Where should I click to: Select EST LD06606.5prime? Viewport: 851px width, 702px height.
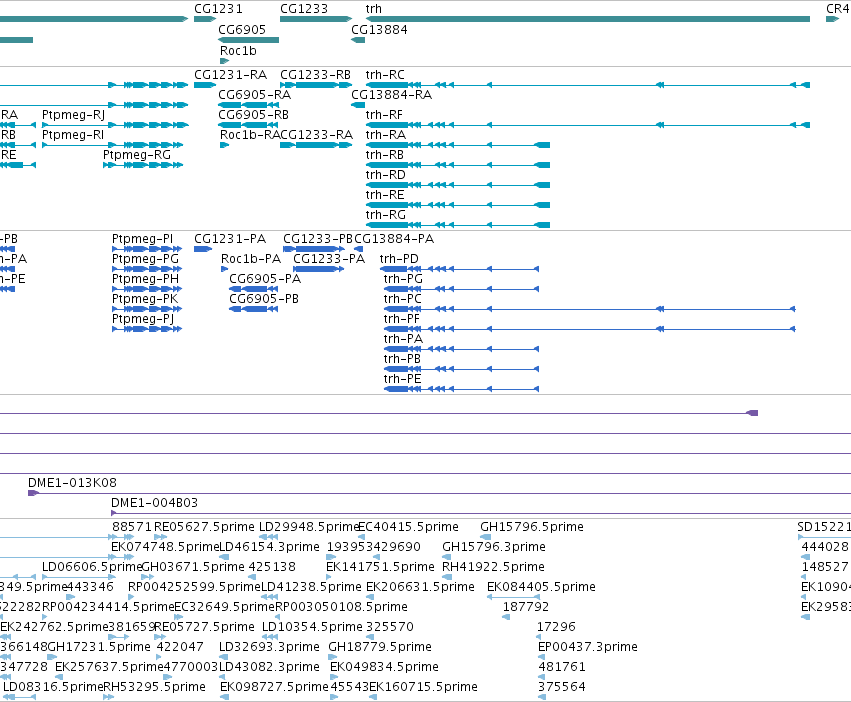point(92,567)
